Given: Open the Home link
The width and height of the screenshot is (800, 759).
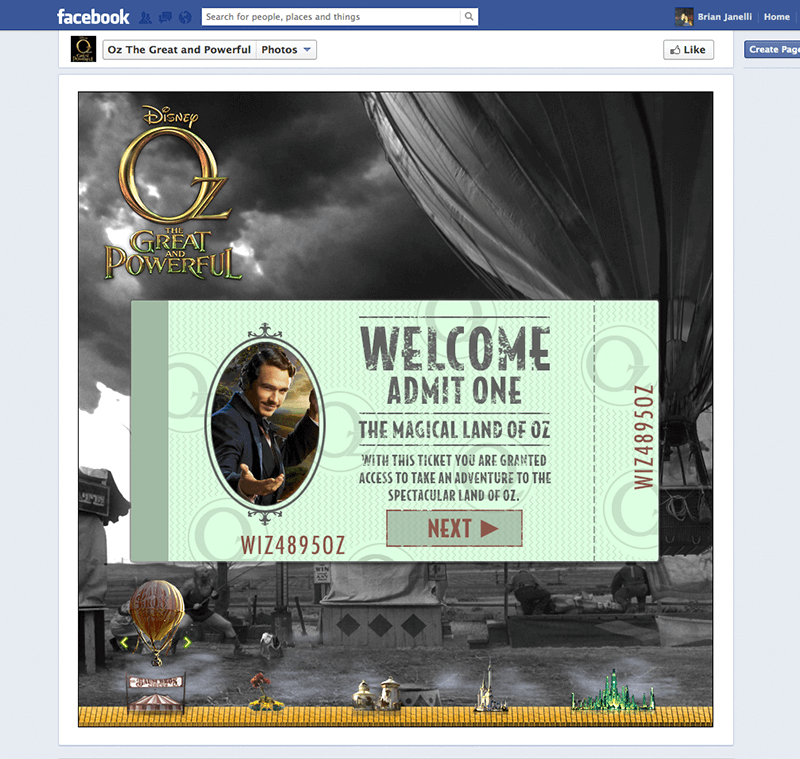Looking at the screenshot, I should tap(777, 17).
